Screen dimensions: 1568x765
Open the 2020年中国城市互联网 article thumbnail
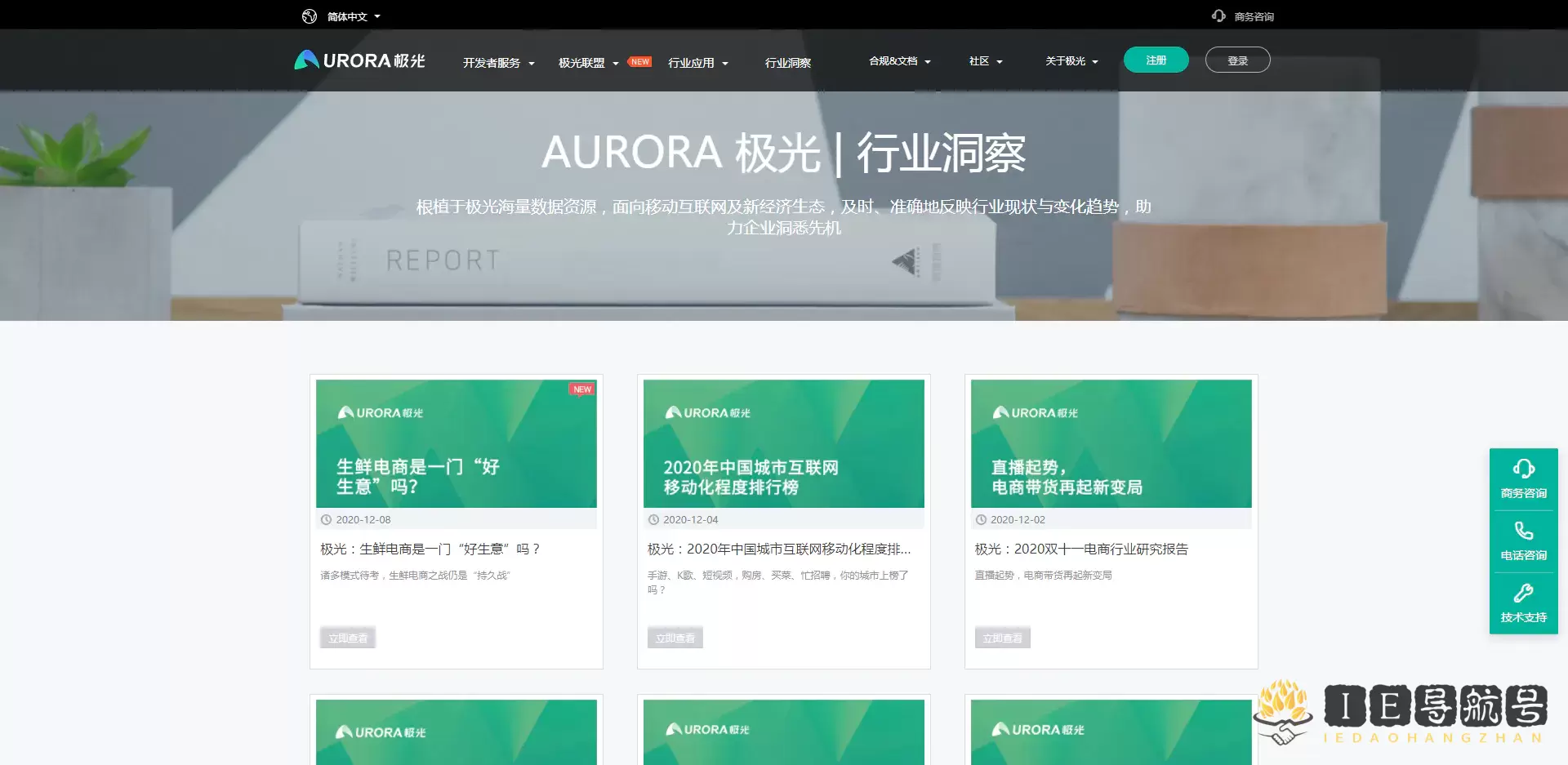pos(783,443)
